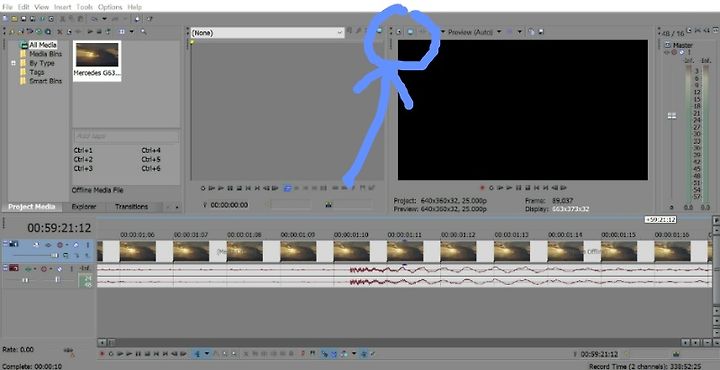This screenshot has width=720, height=370.
Task: Open a project with the folder icon
Action: [15, 19]
